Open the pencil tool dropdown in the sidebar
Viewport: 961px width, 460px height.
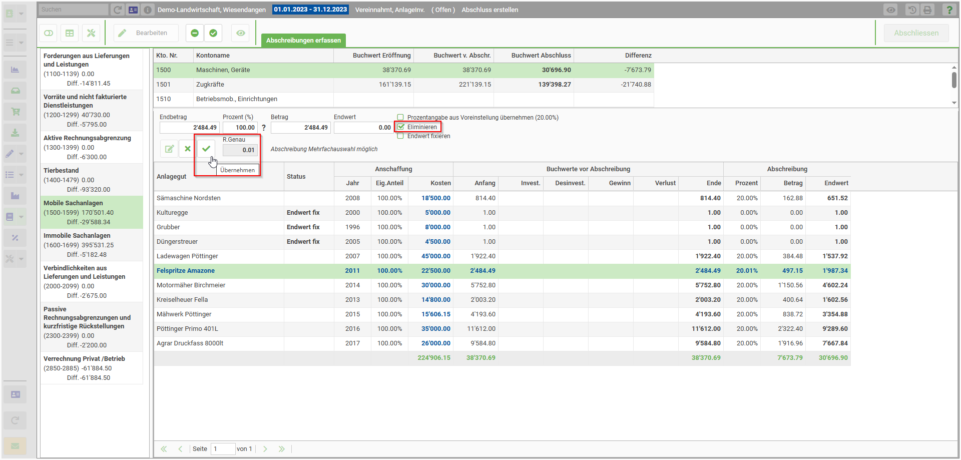[x=21, y=153]
